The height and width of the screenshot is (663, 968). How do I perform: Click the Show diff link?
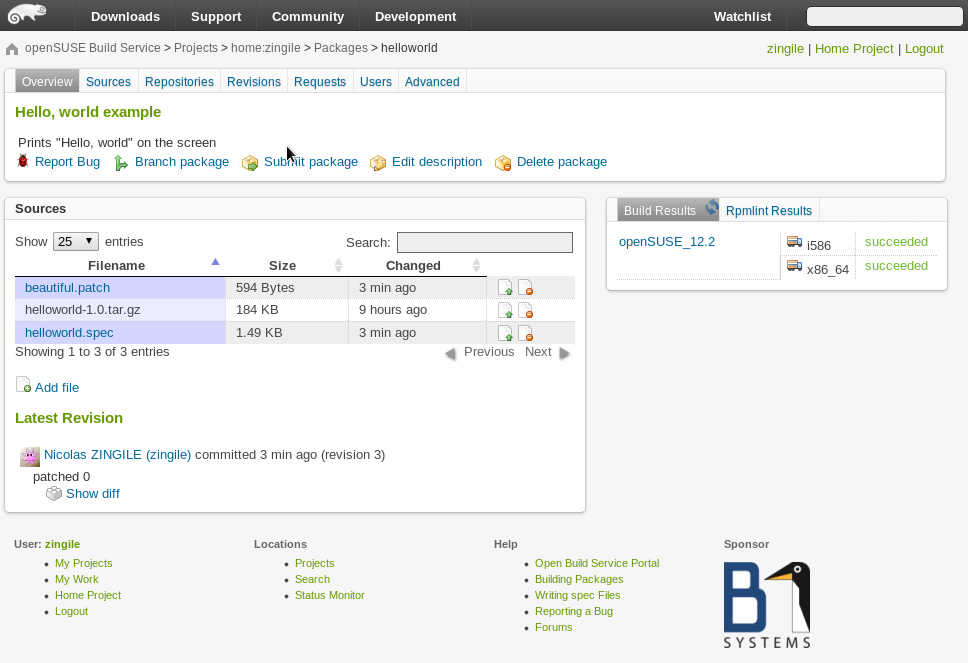point(92,493)
